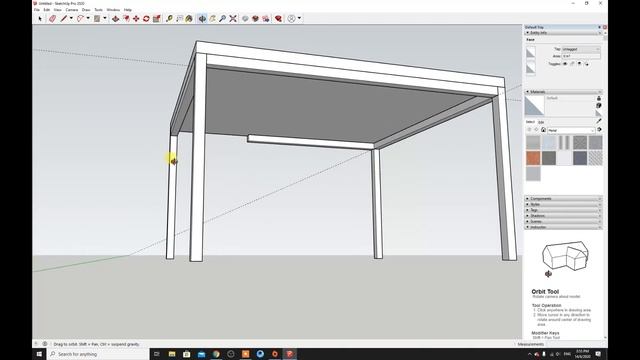Click the taskbar search box
This screenshot has width=640, height=360.
[98, 354]
